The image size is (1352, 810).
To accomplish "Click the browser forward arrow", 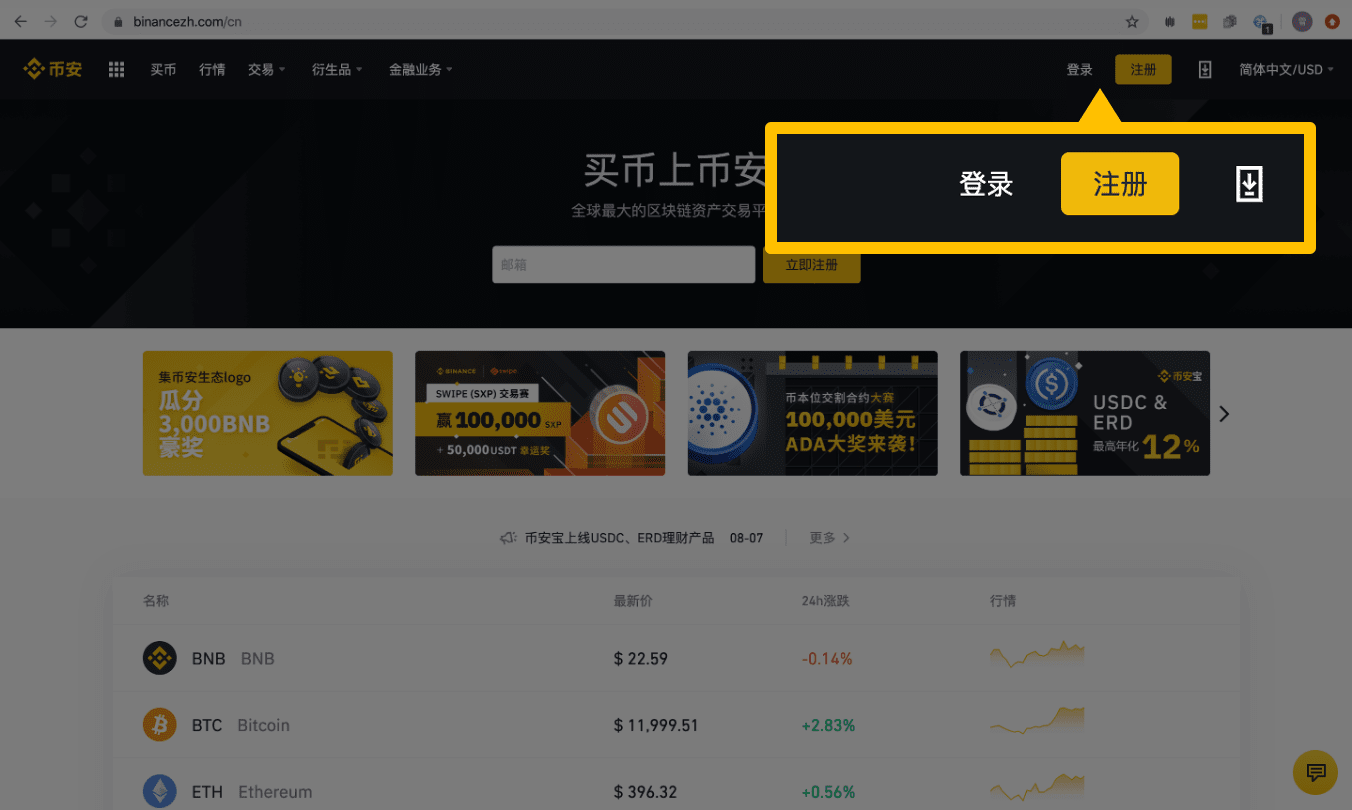I will (51, 21).
